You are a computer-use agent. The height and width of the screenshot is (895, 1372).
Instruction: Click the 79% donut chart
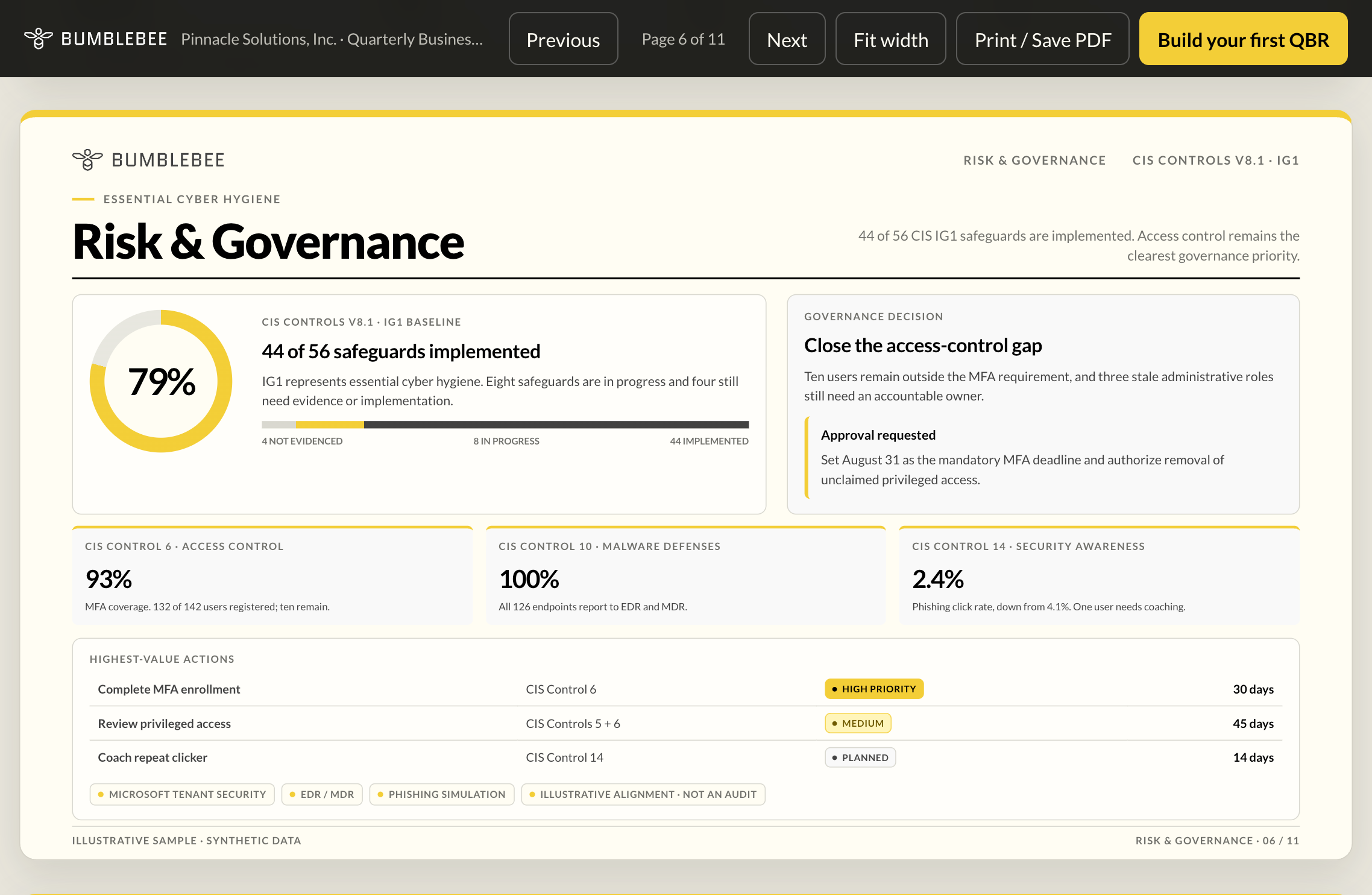coord(161,381)
